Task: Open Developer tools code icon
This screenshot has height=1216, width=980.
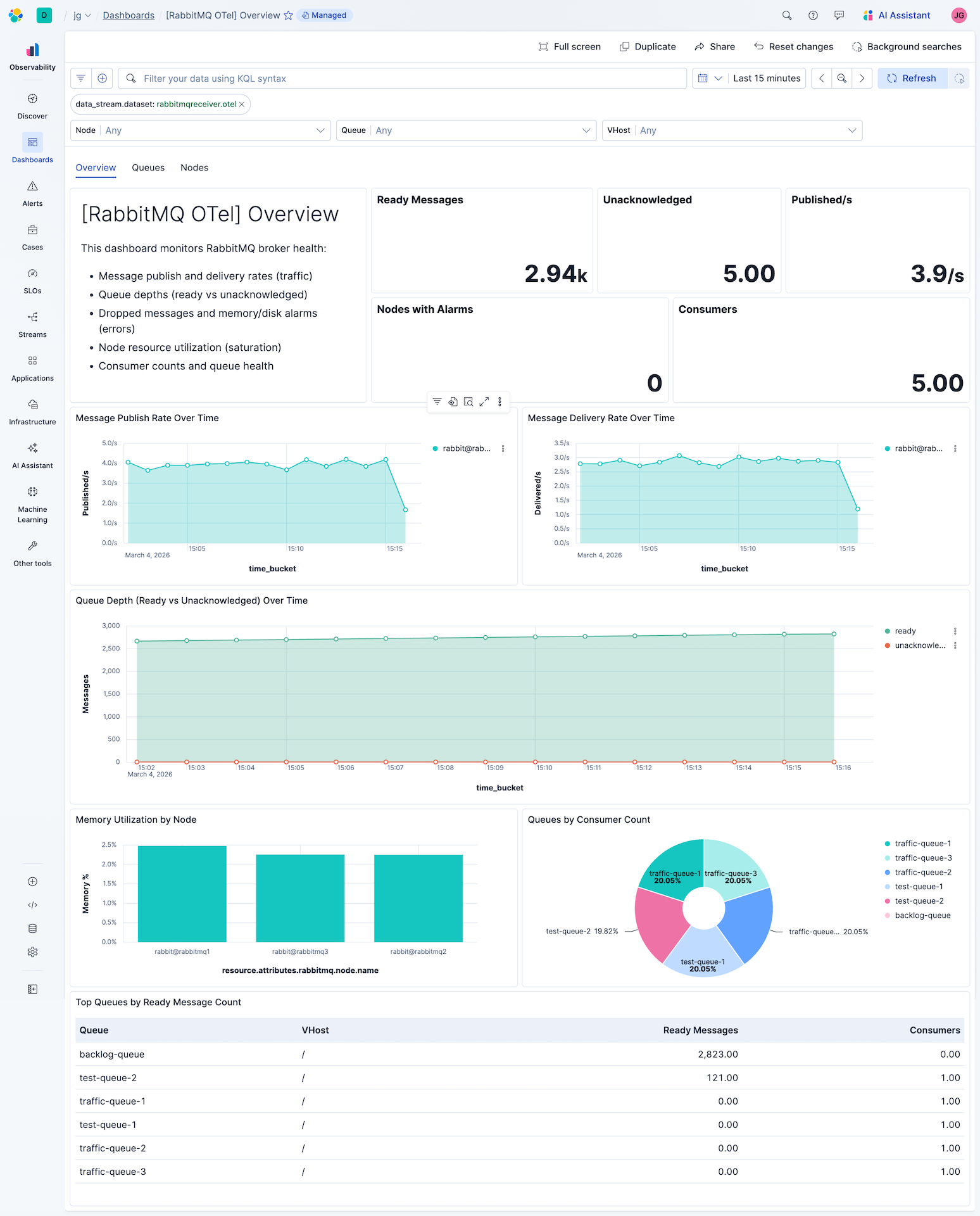Action: point(32,905)
